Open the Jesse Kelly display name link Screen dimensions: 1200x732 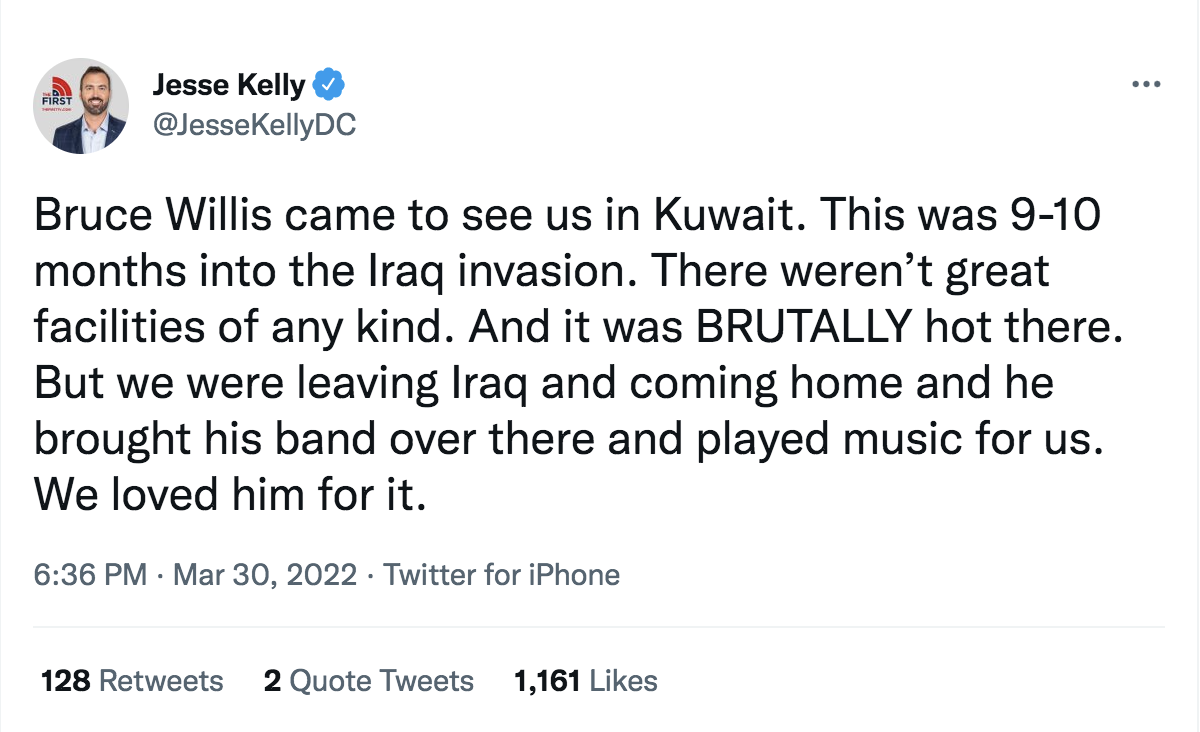[x=229, y=86]
